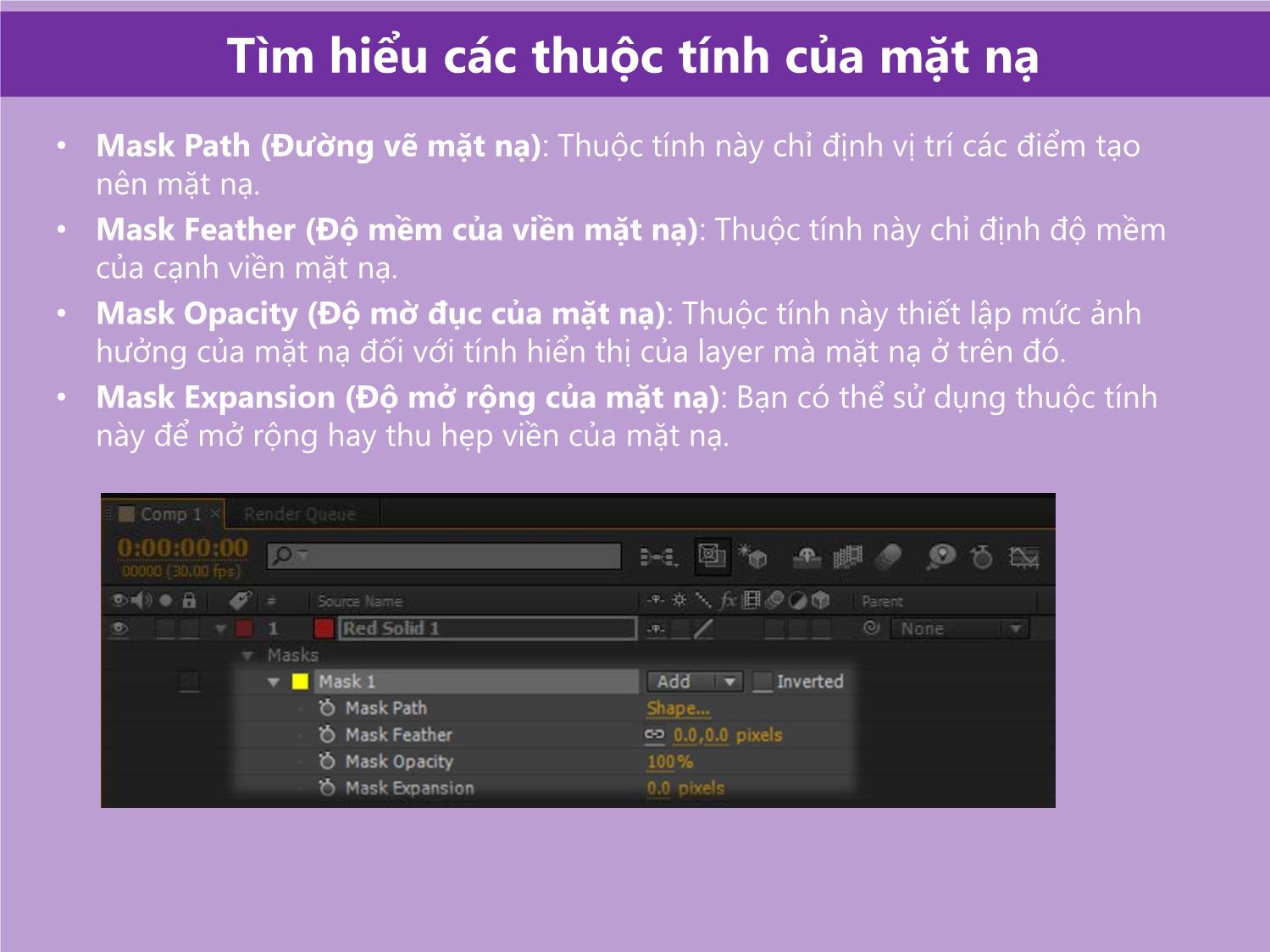The width and height of the screenshot is (1270, 952).
Task: Click the Label tag column header icon
Action: [241, 601]
